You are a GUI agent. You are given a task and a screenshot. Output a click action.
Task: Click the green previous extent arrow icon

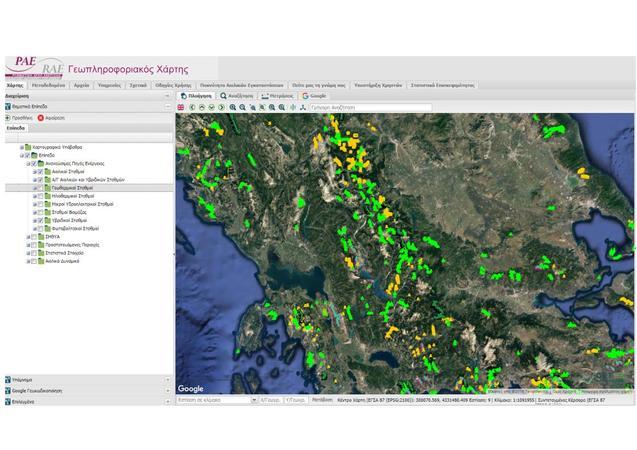pos(191,107)
